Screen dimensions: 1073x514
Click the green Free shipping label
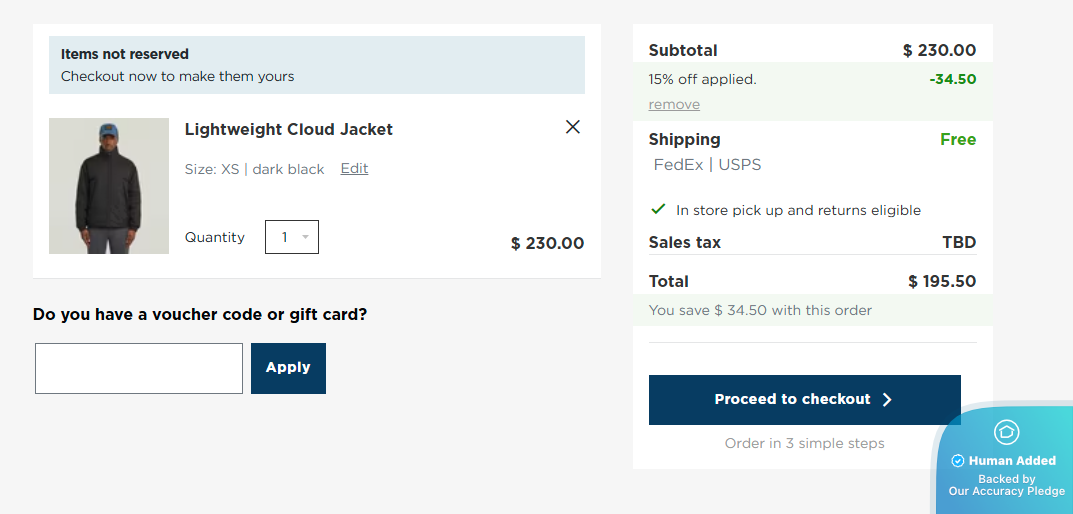click(x=957, y=140)
